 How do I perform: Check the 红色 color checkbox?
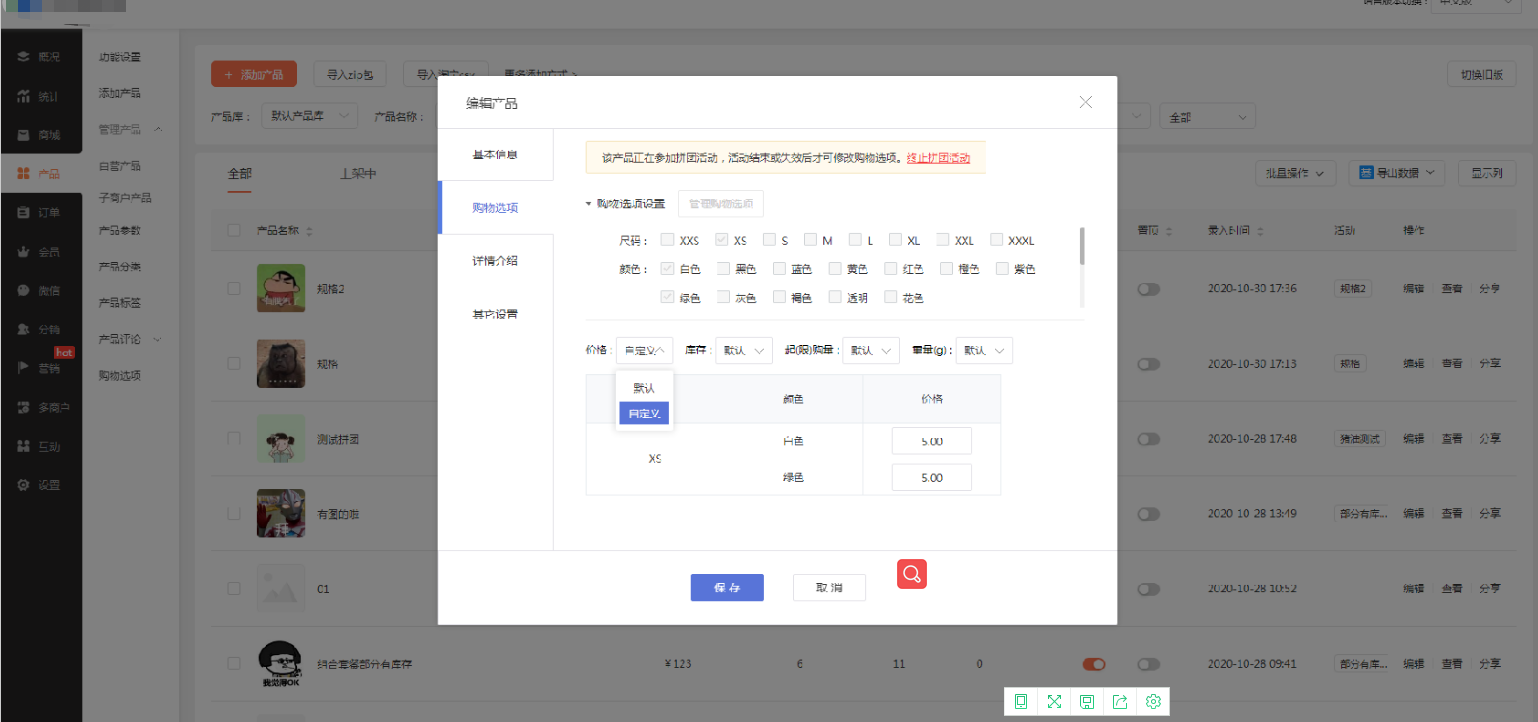point(891,269)
